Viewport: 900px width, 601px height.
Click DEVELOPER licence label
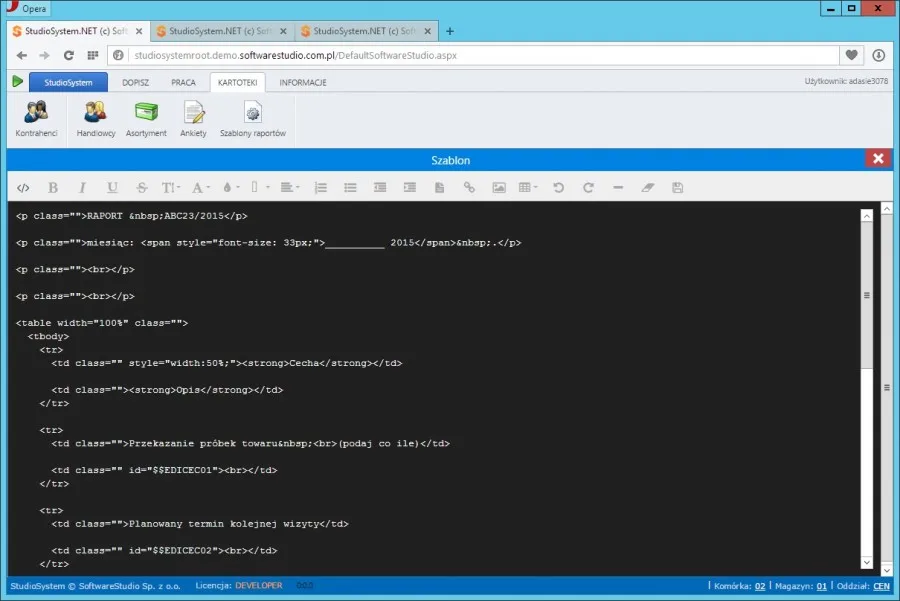259,586
